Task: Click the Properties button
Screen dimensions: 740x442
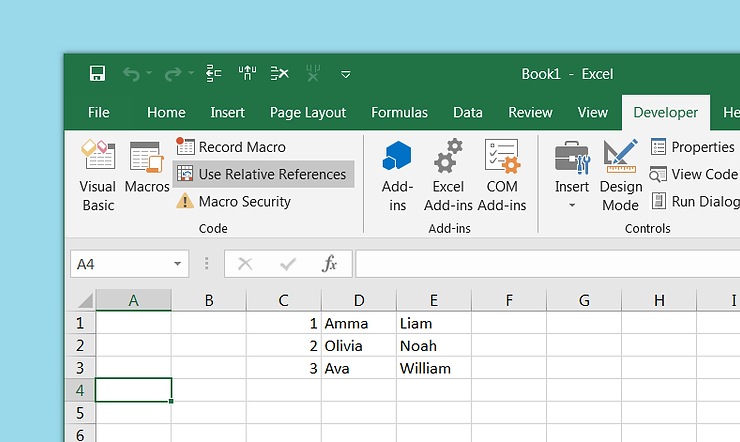Action: tap(693, 147)
